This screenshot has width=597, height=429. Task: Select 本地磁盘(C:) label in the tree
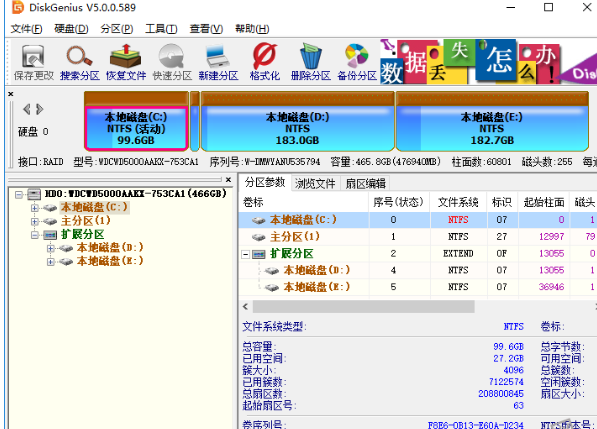(94, 207)
